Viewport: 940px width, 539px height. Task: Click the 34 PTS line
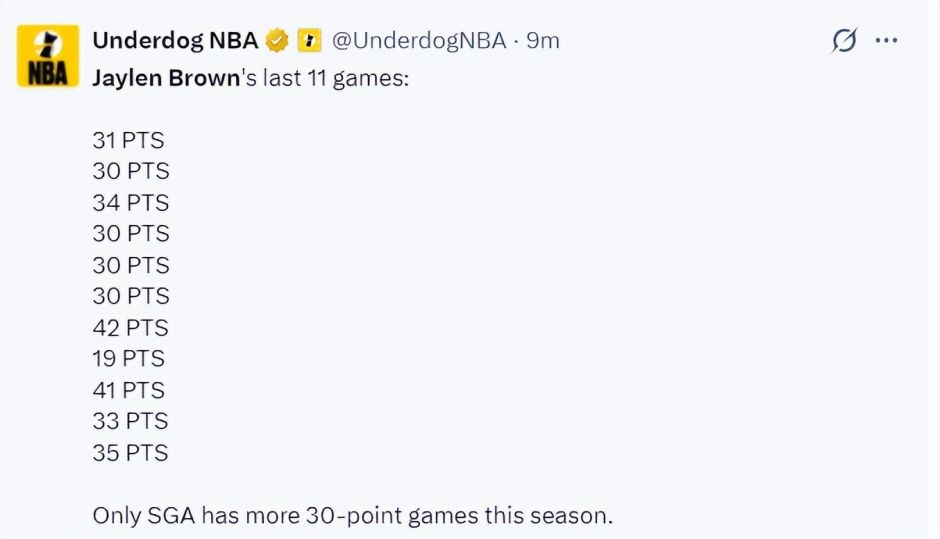pyautogui.click(x=131, y=203)
